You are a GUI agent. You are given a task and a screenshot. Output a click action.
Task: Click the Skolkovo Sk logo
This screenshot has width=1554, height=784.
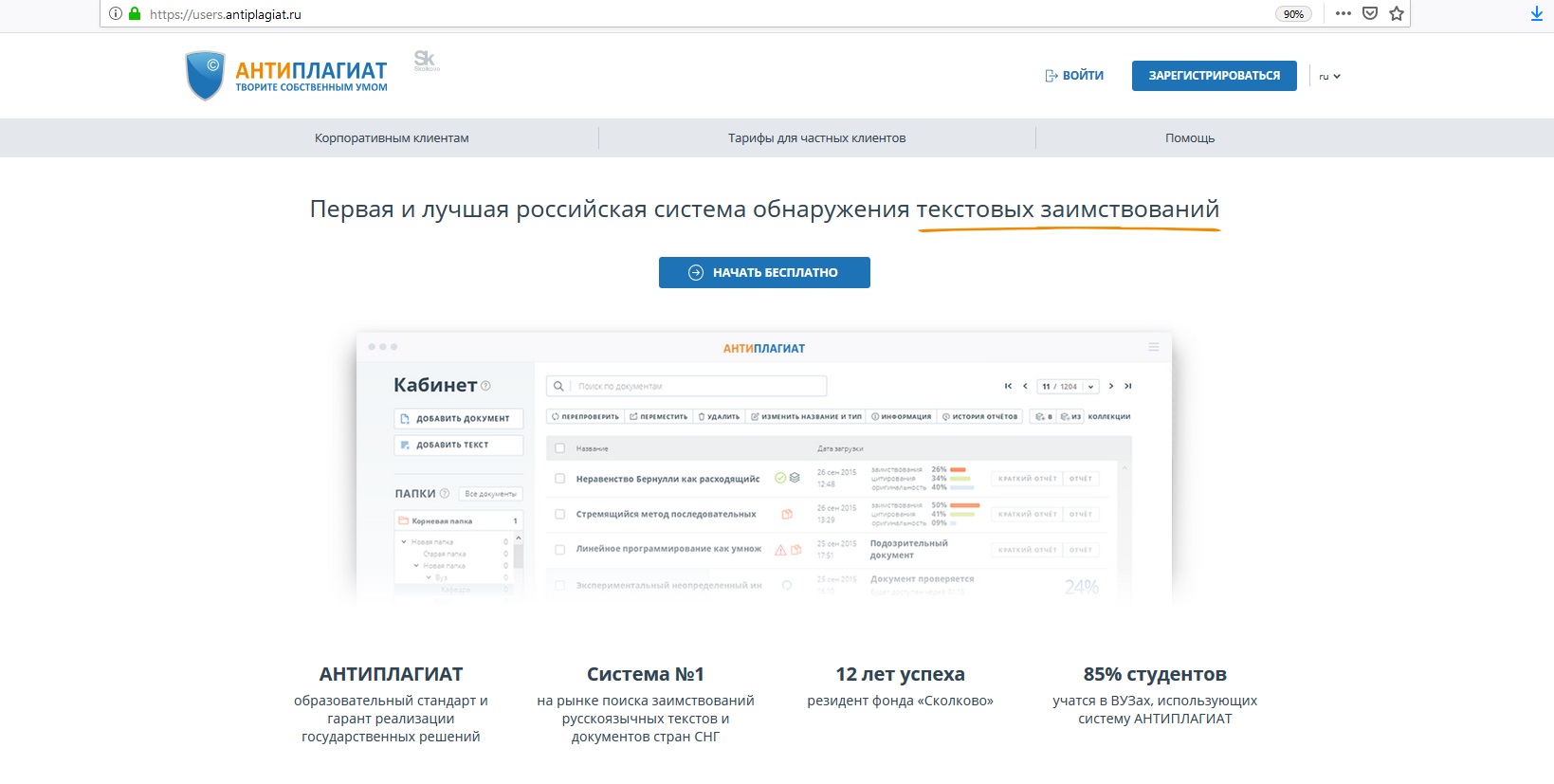426,61
